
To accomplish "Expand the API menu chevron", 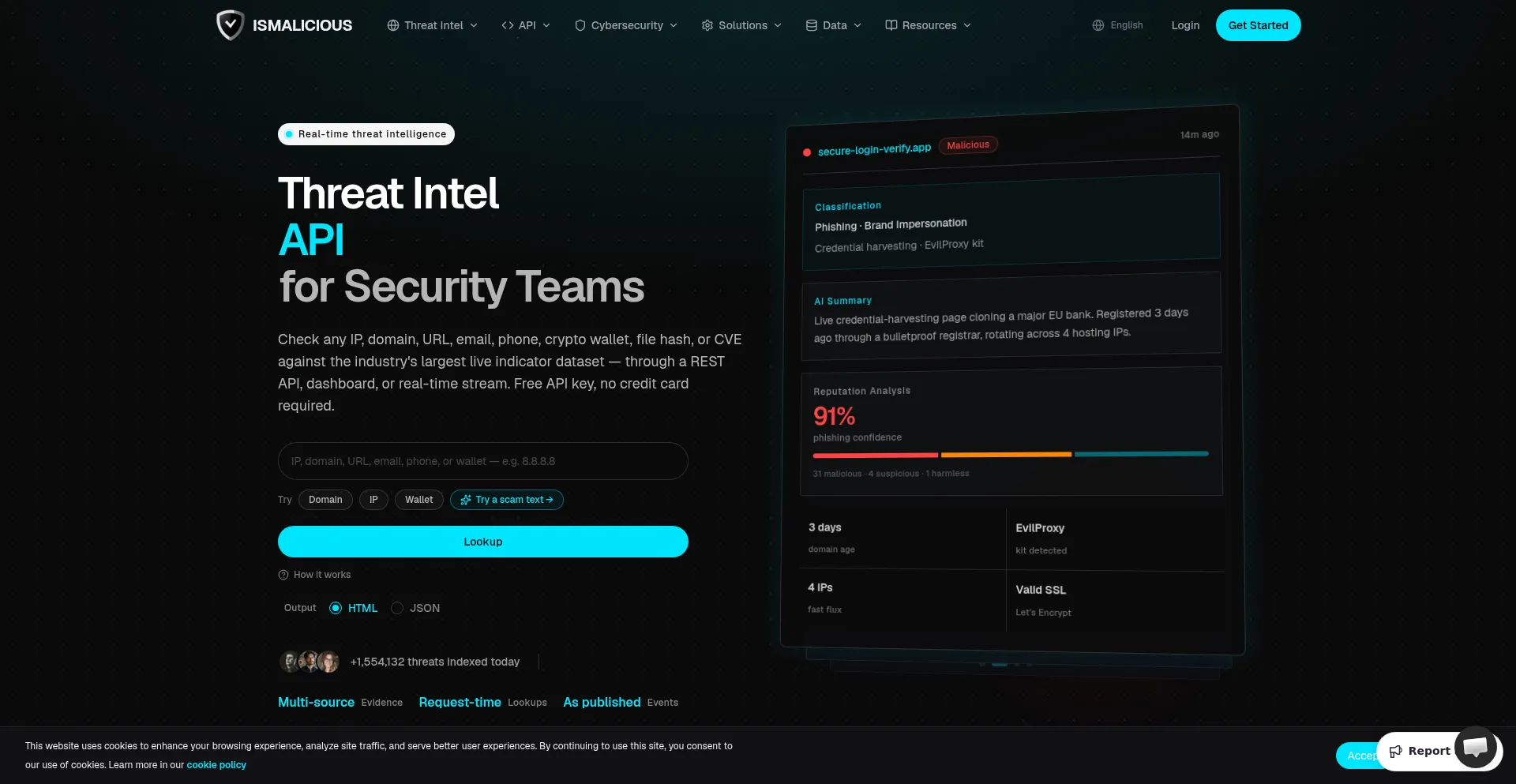I will [546, 25].
